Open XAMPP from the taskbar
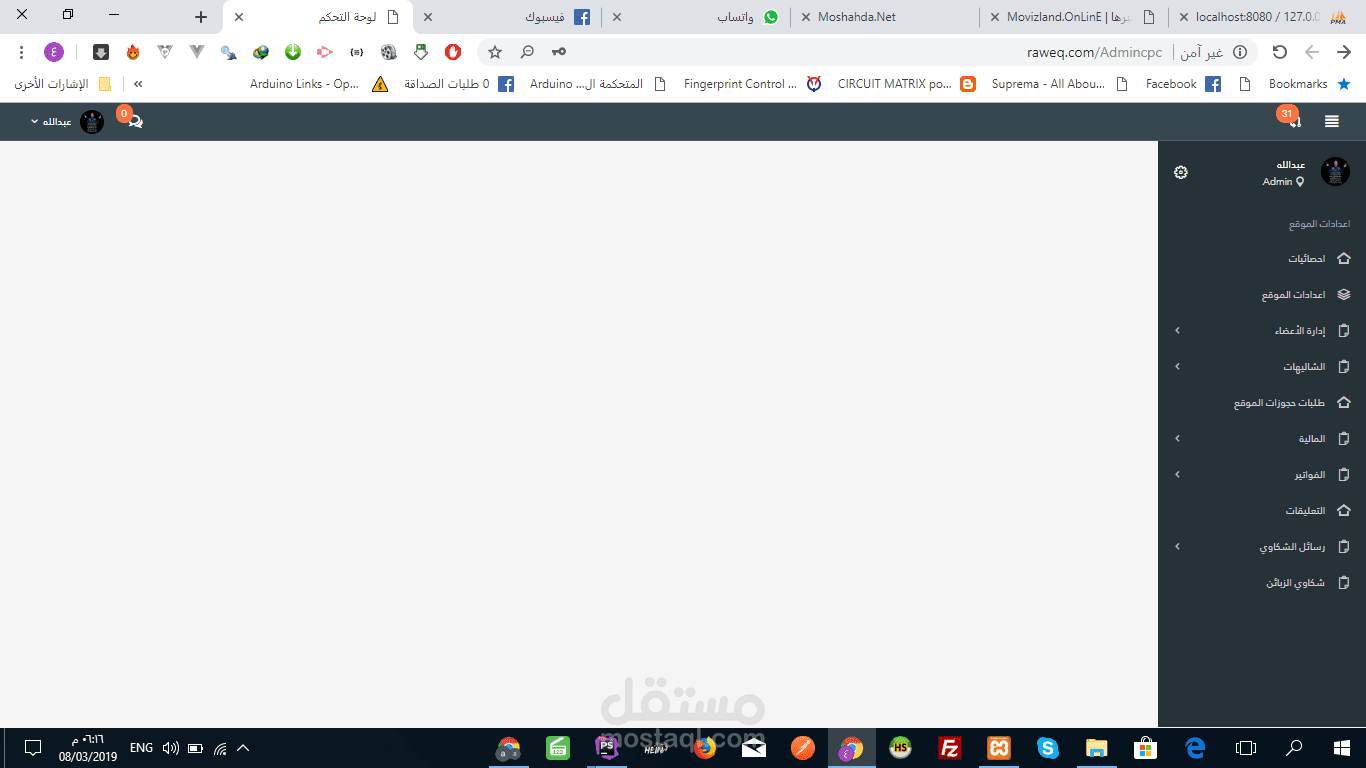The width and height of the screenshot is (1366, 768). click(998, 747)
